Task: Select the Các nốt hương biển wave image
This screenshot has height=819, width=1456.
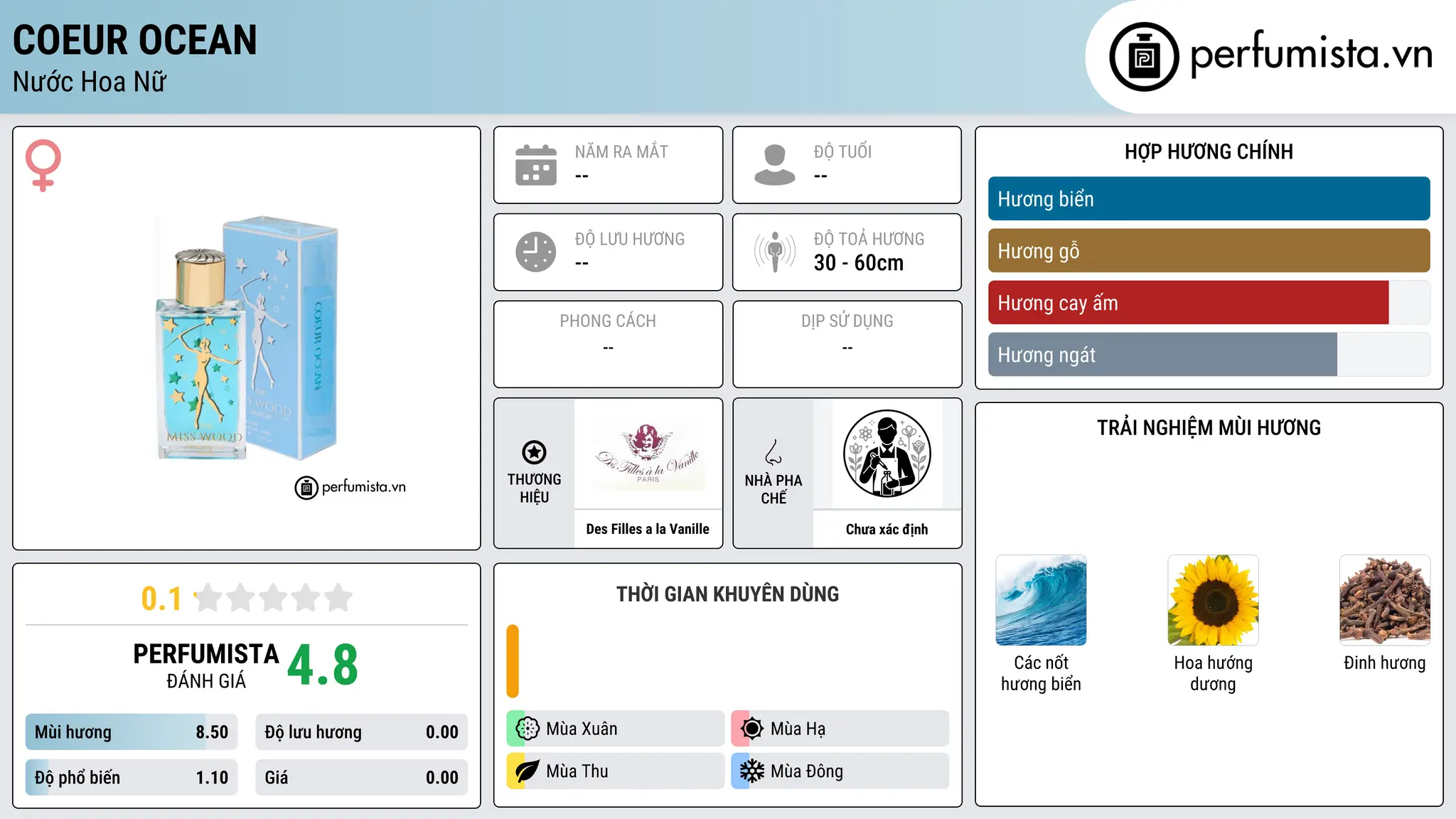Action: pyautogui.click(x=1041, y=600)
